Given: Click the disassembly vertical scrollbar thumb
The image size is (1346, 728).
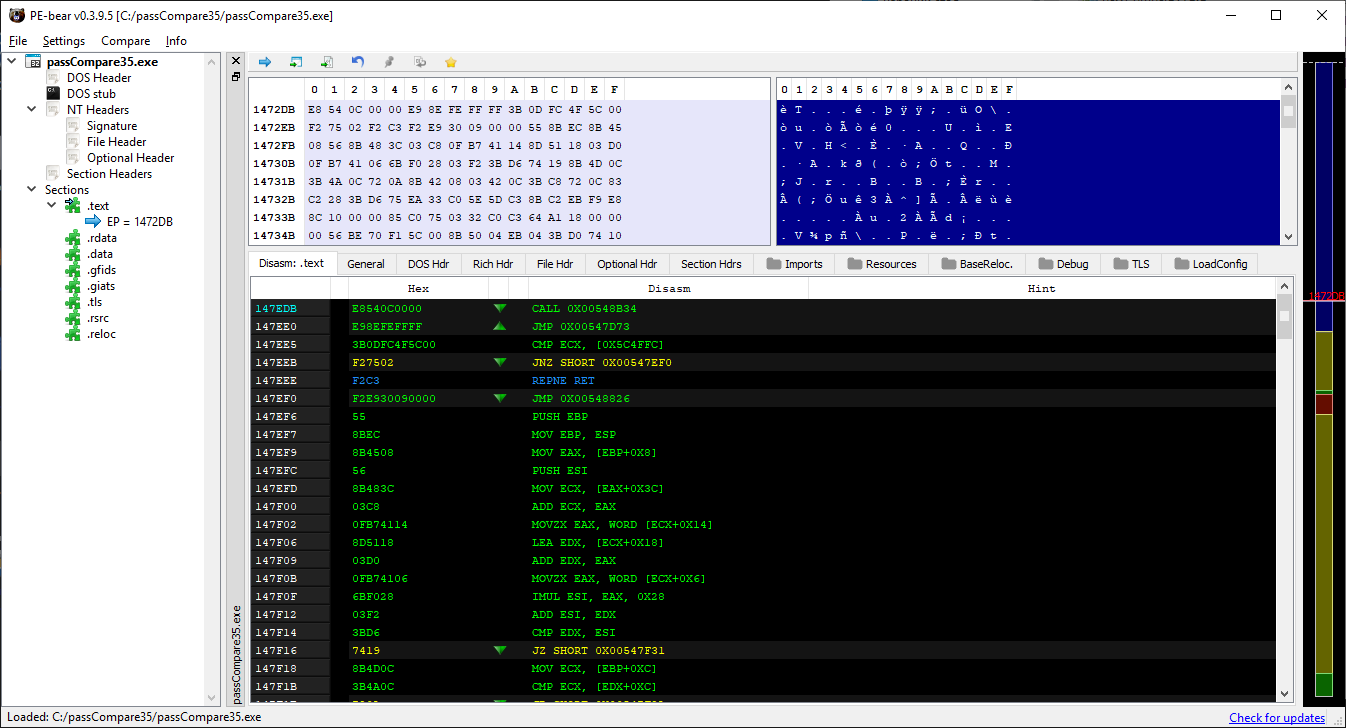Looking at the screenshot, I should (1284, 316).
